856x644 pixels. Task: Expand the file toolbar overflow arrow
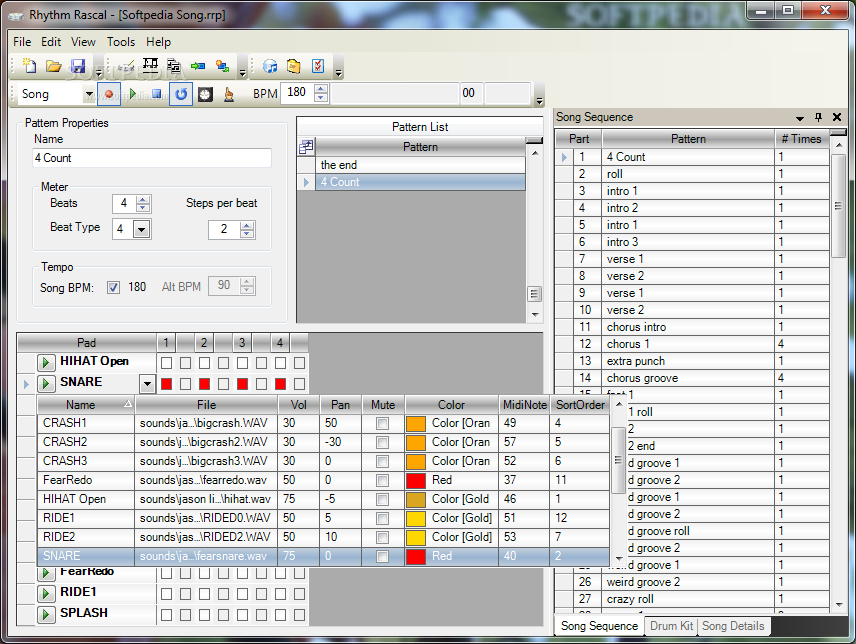(99, 71)
